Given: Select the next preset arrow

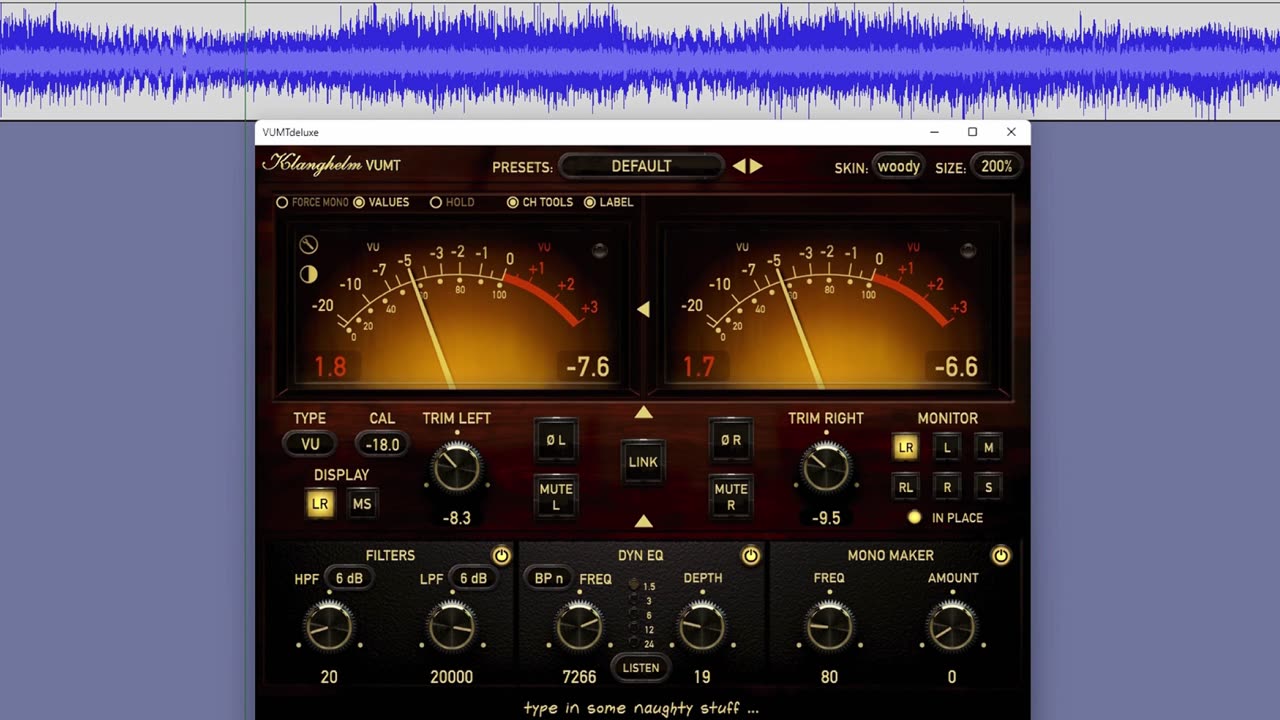Looking at the screenshot, I should coord(756,166).
